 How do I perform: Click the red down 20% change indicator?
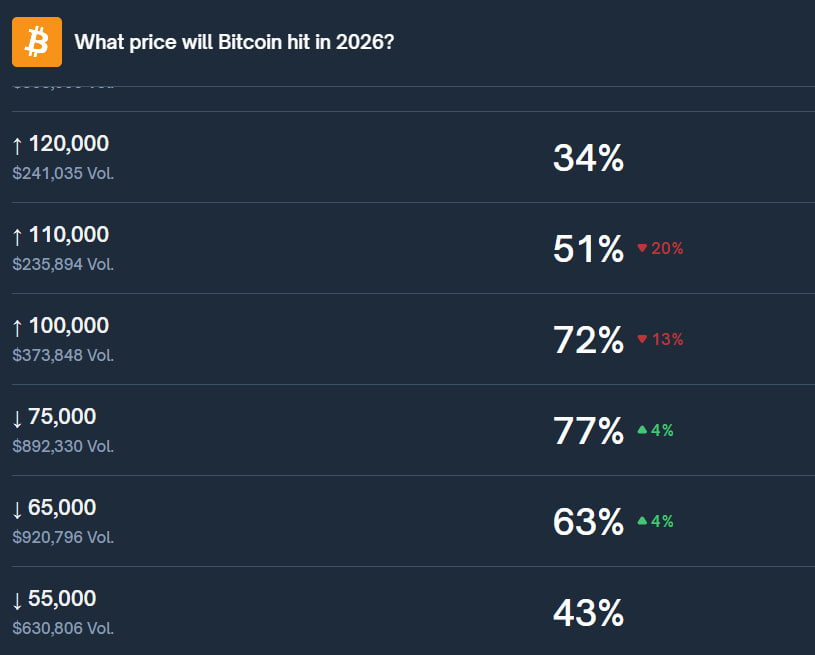pyautogui.click(x=660, y=249)
